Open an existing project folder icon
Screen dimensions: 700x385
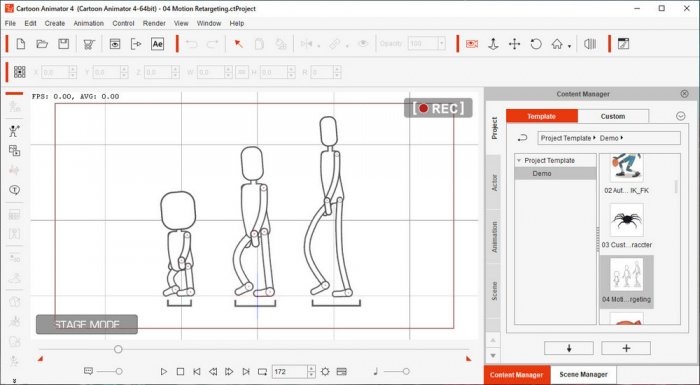[42, 44]
